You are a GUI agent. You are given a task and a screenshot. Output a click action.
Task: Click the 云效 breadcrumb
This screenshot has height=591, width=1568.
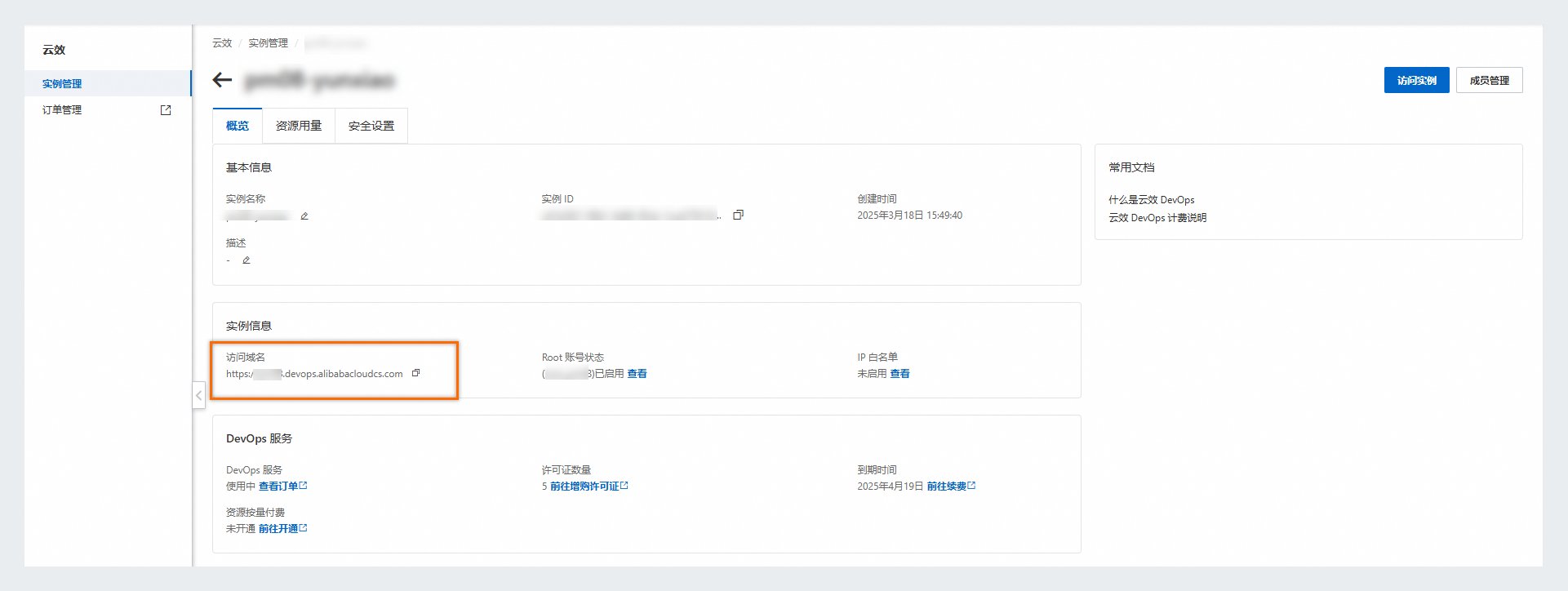[x=222, y=43]
